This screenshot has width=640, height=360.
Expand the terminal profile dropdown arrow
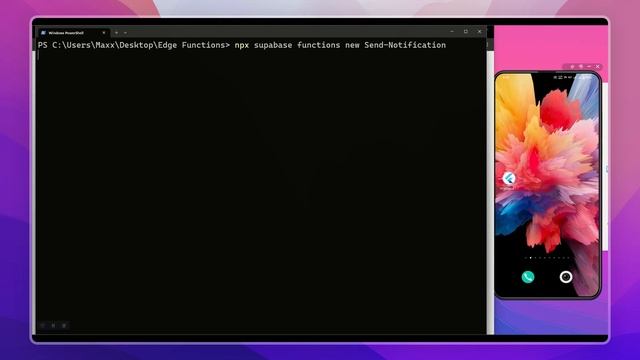pyautogui.click(x=125, y=33)
